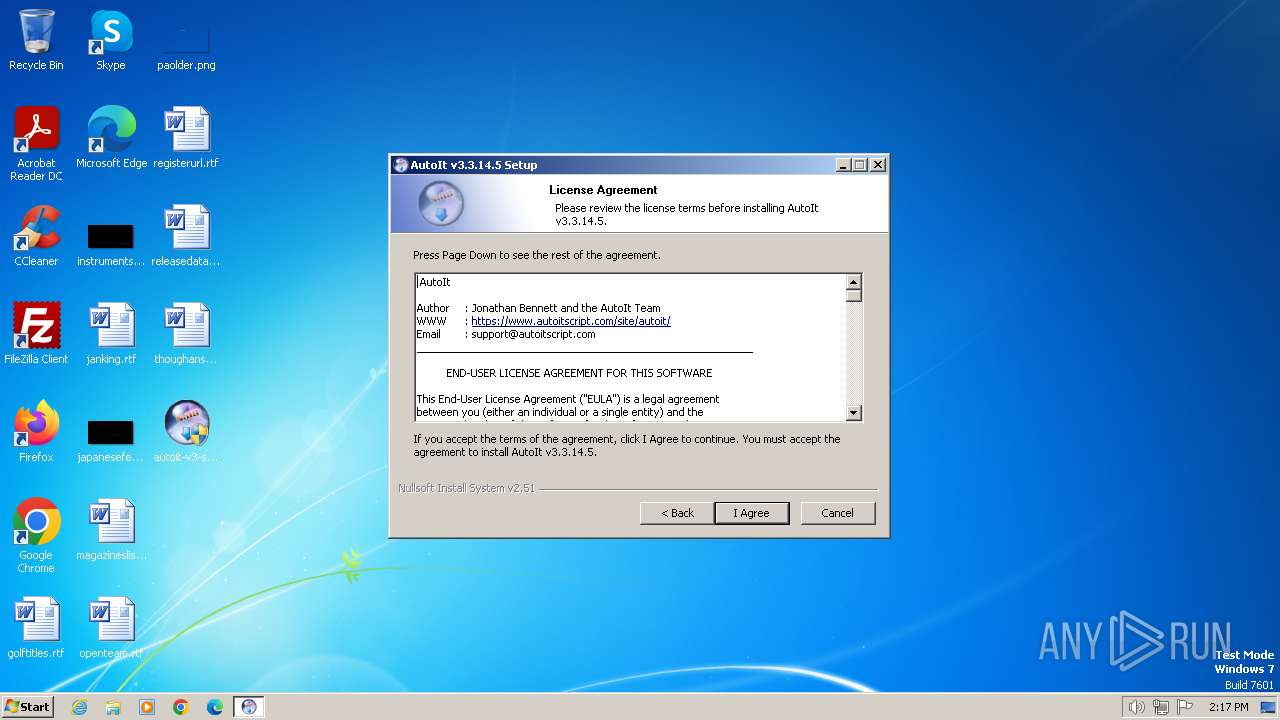Open Edge from the taskbar

click(215, 707)
